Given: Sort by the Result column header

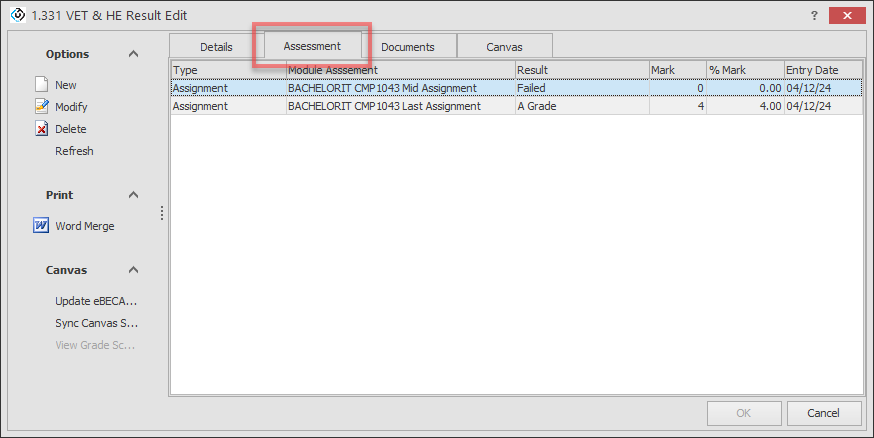Looking at the screenshot, I should (580, 70).
